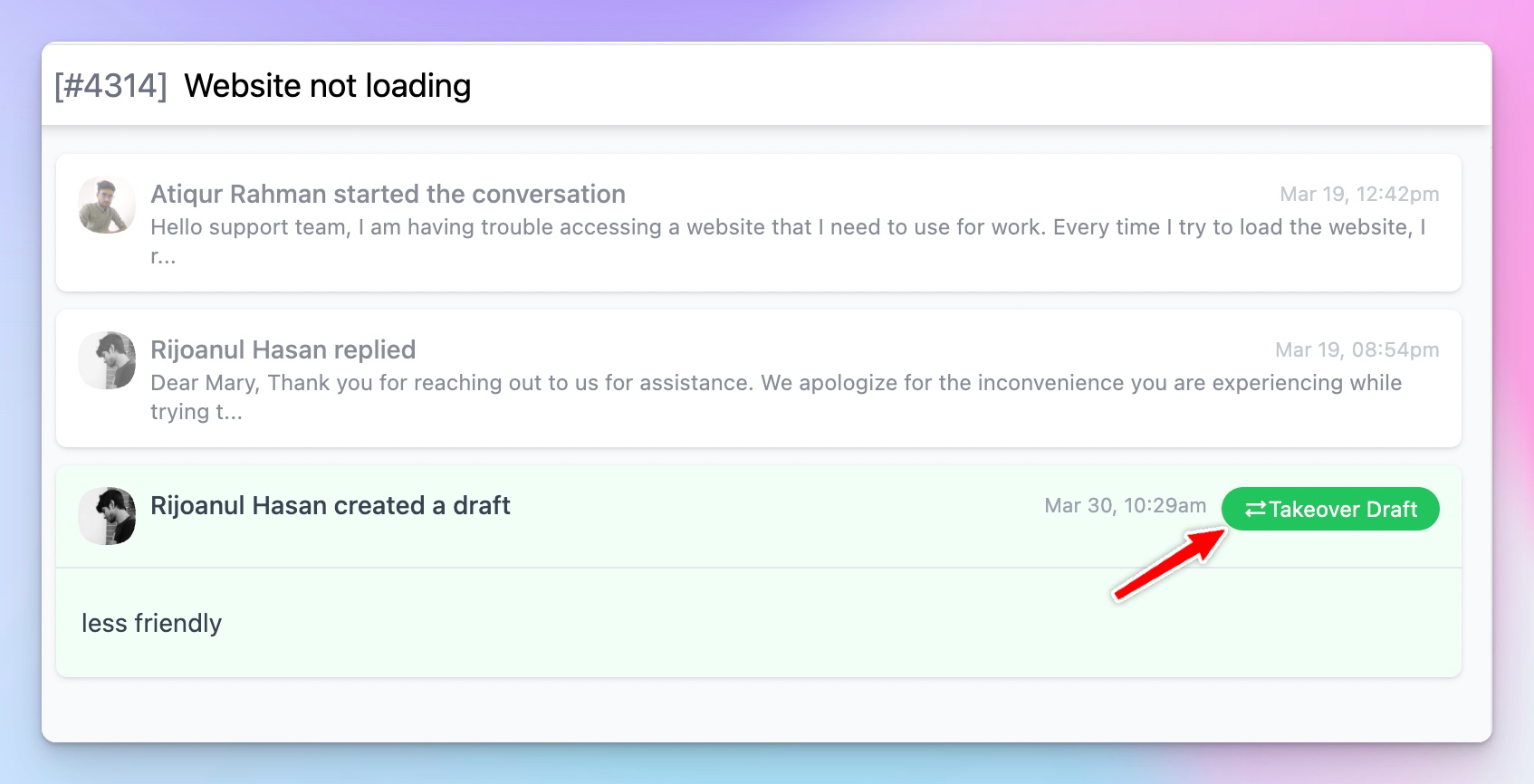Click the Takeover Draft button
The width and height of the screenshot is (1534, 784).
coord(1330,509)
